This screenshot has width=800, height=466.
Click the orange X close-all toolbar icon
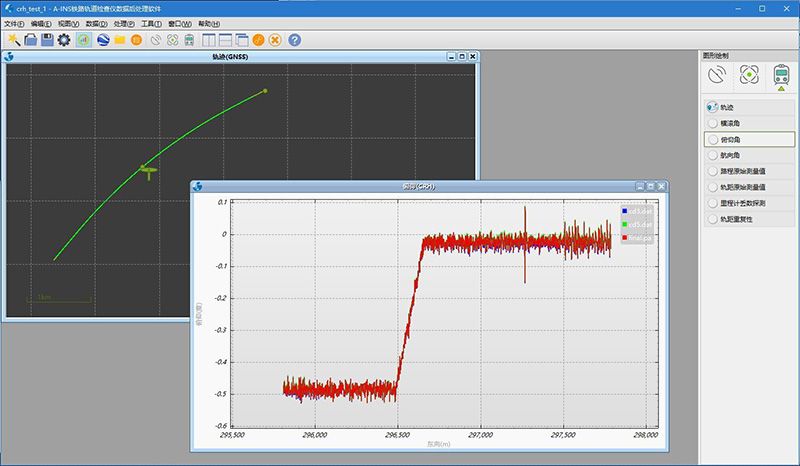coord(275,40)
